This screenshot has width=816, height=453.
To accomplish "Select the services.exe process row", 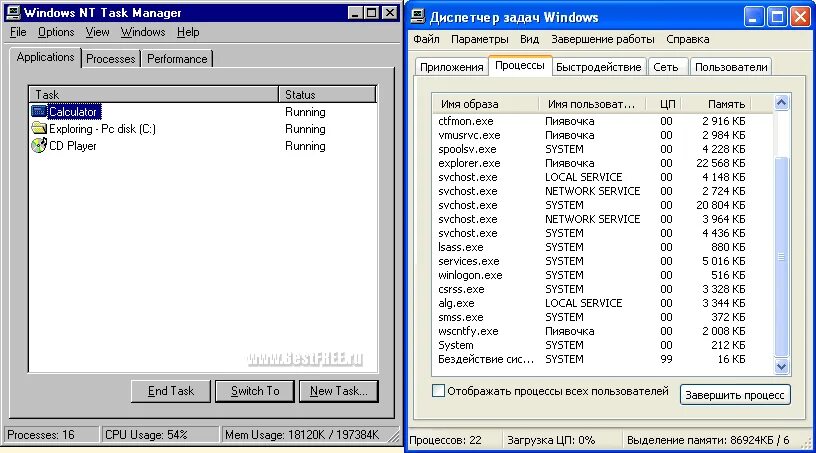I will tap(602, 261).
